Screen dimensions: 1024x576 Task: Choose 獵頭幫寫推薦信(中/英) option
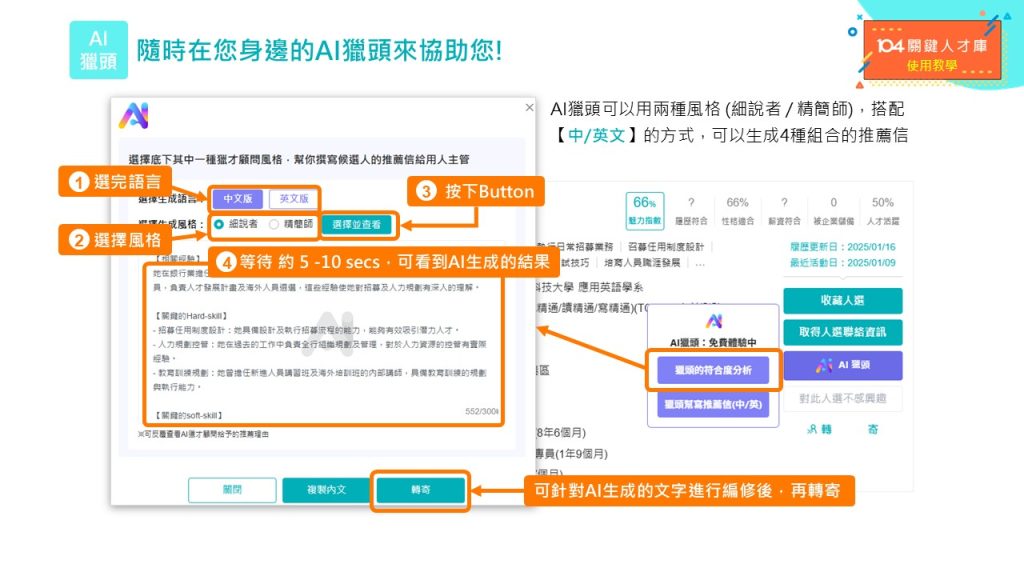coord(713,405)
